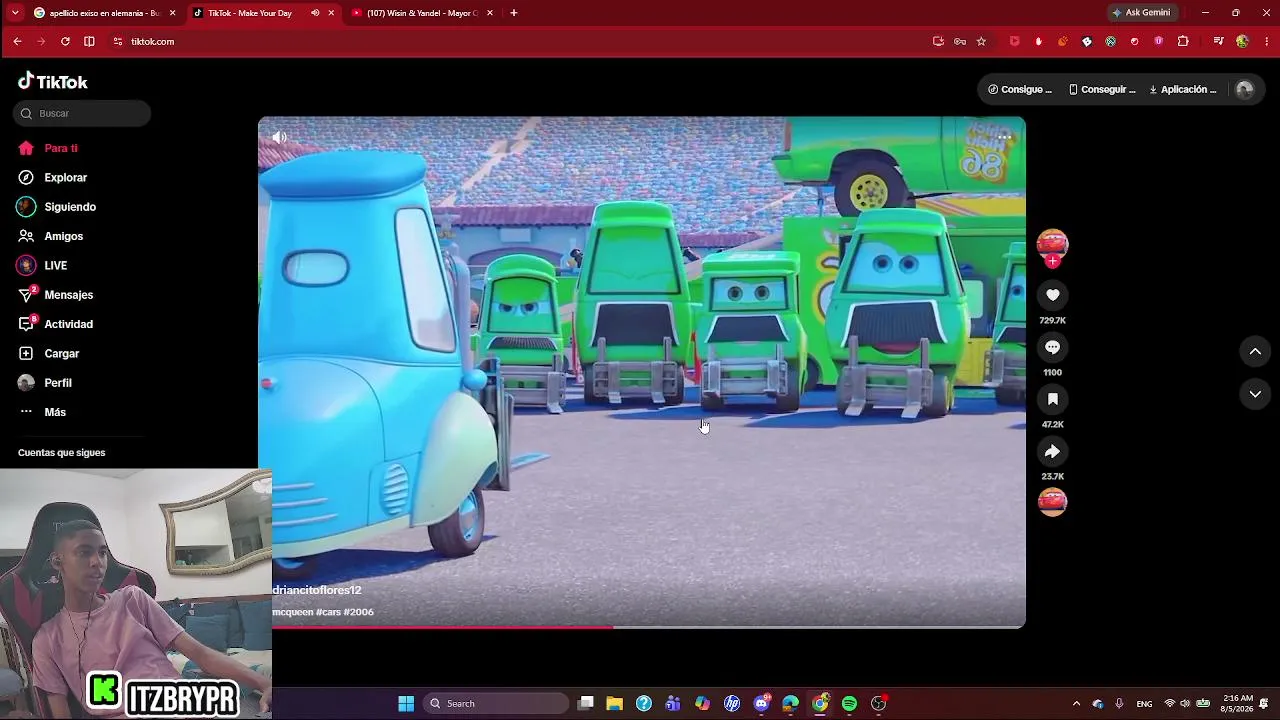
Task: View site information for tiktok.com
Action: coord(117,41)
